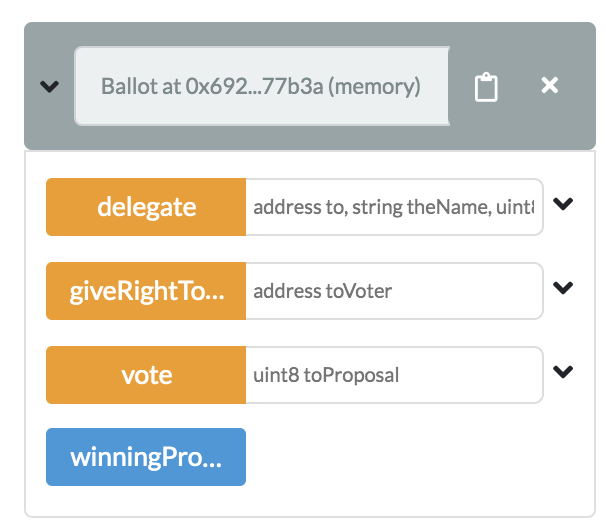The image size is (616, 528).
Task: Focus the delegate arguments input field
Action: pos(394,207)
